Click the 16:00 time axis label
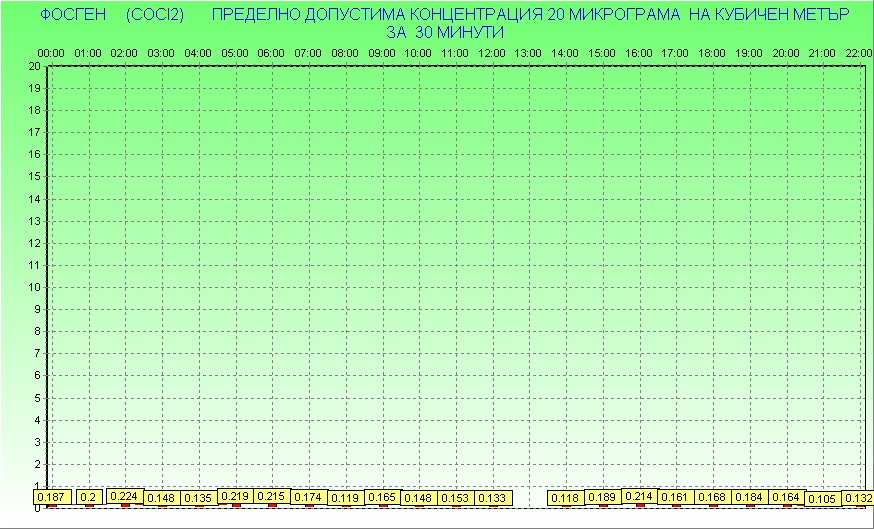 [638, 54]
